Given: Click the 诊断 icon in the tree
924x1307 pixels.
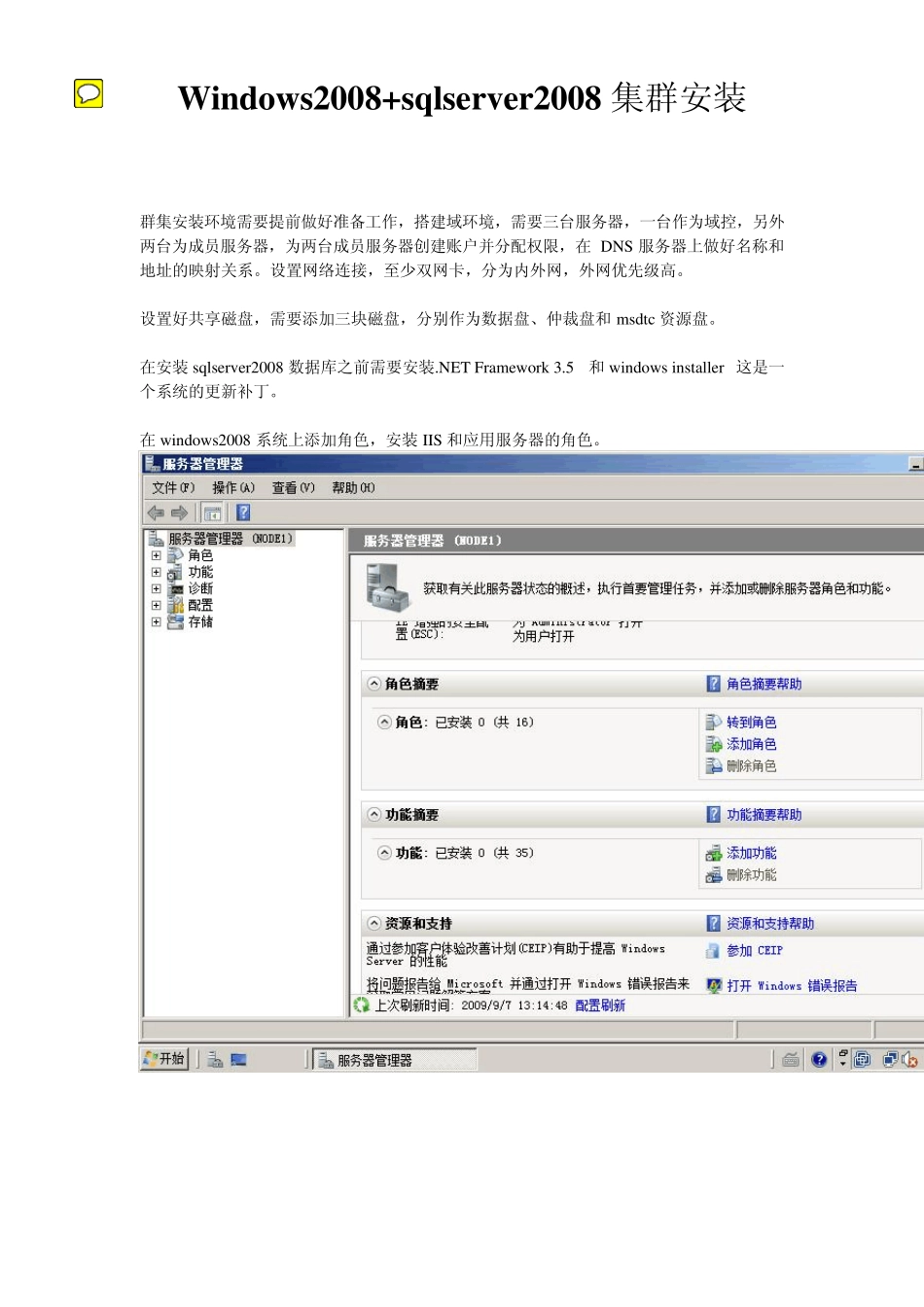Looking at the screenshot, I should (x=175, y=588).
